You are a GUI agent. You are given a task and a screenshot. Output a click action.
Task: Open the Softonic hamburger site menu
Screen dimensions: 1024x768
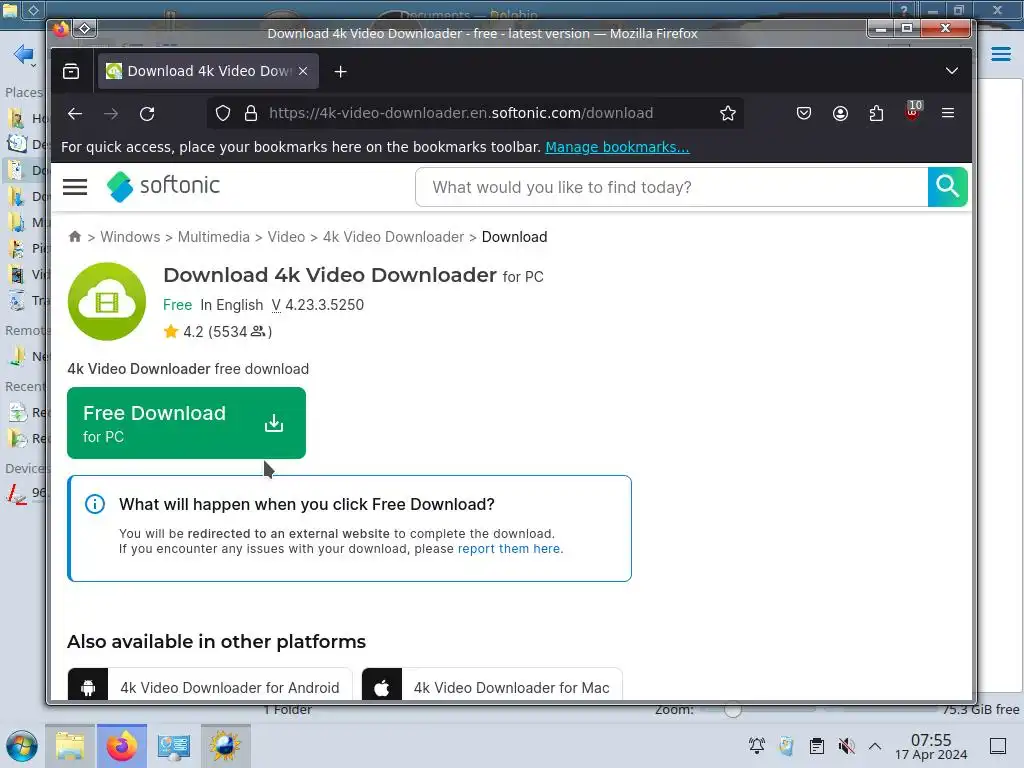pyautogui.click(x=75, y=187)
